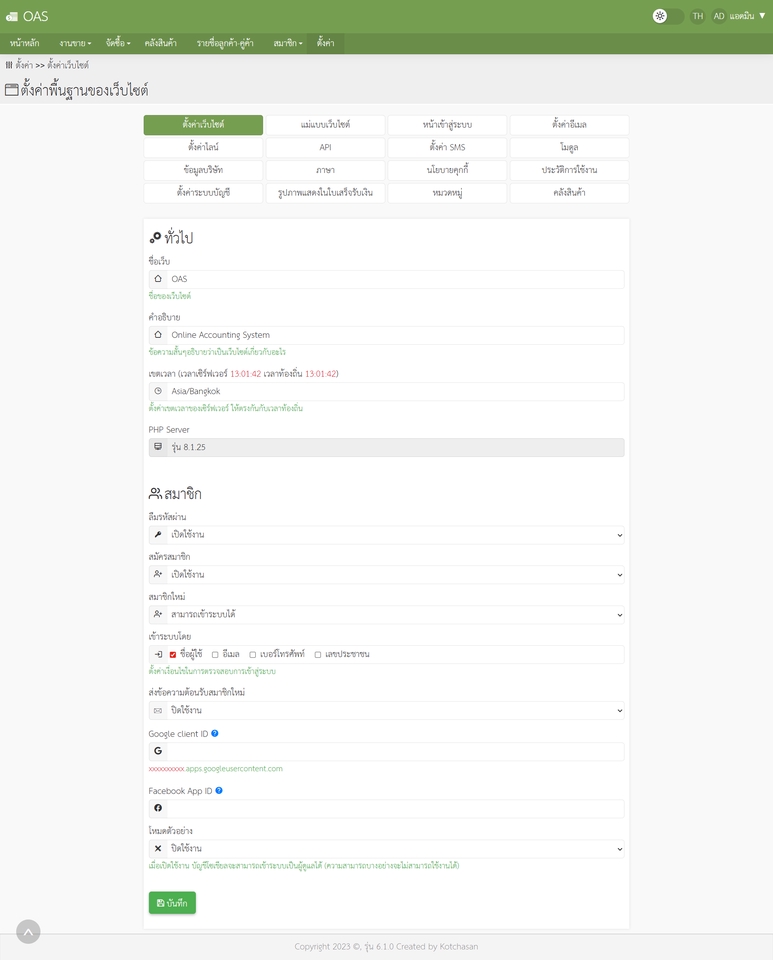The width and height of the screenshot is (773, 960).
Task: Click the Facebook icon in App ID field
Action: click(158, 808)
